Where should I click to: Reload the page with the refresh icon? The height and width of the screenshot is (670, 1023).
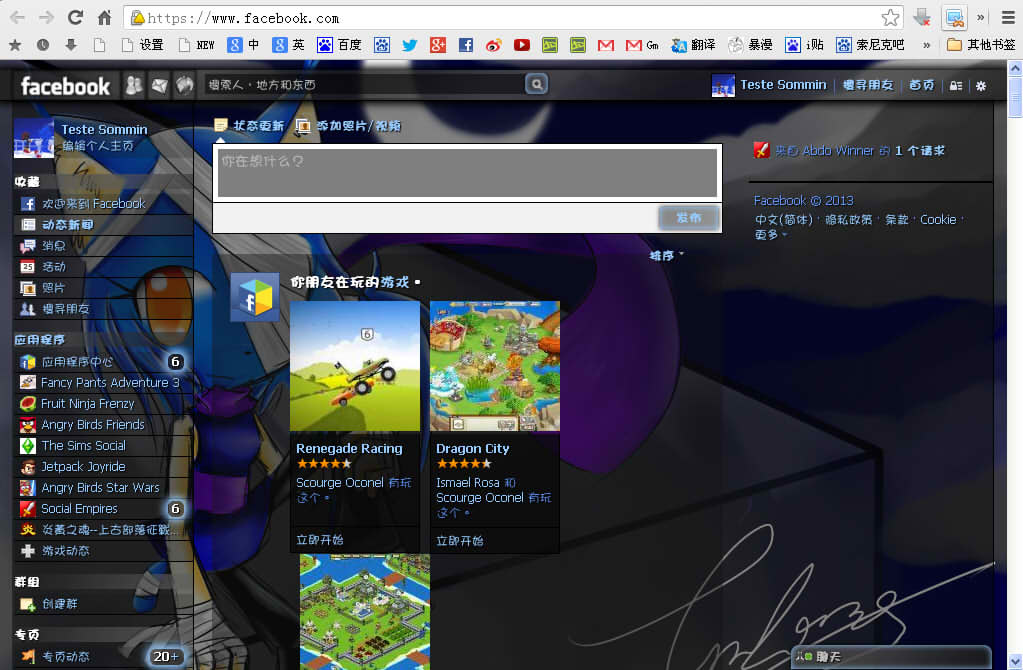[x=76, y=18]
